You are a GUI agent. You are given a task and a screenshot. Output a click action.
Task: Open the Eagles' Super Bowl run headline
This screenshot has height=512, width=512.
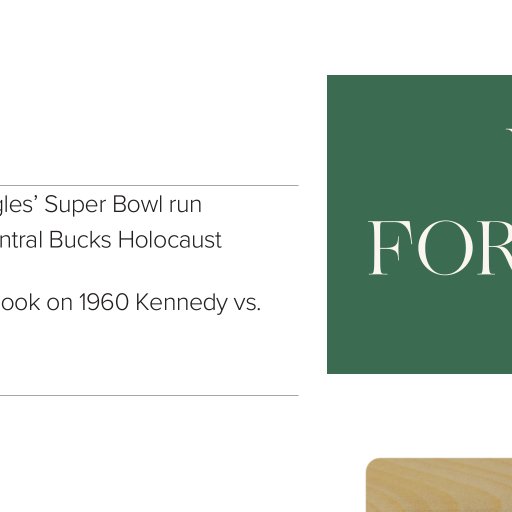pos(101,204)
